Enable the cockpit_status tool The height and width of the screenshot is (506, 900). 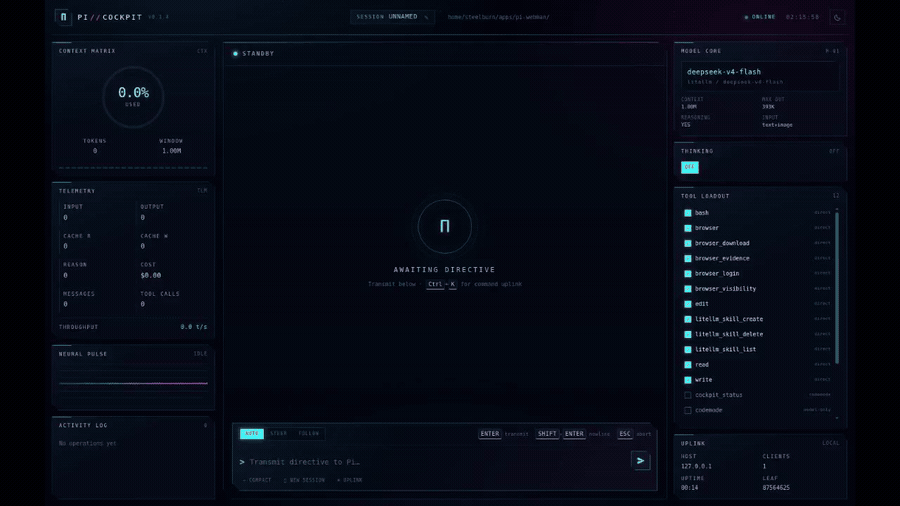click(x=688, y=395)
